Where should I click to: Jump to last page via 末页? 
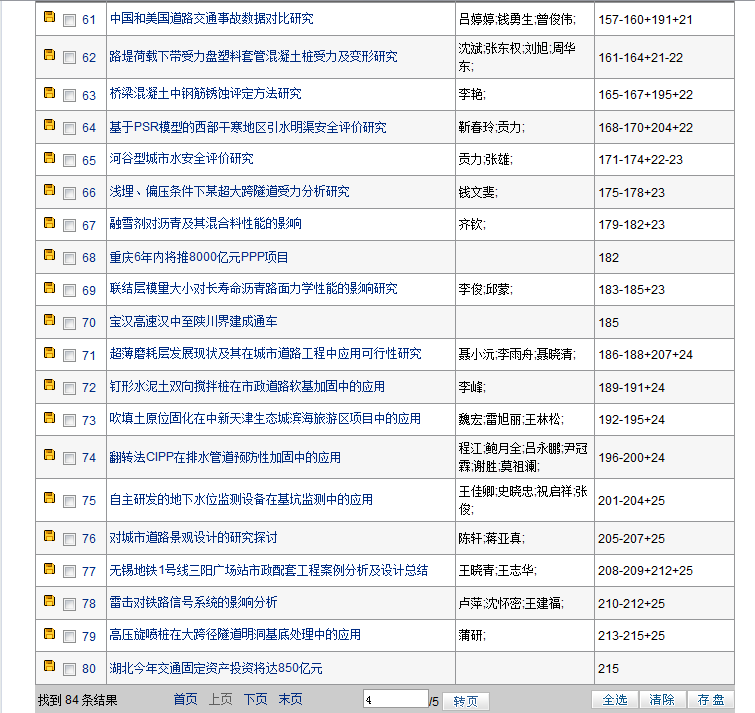coord(290,700)
